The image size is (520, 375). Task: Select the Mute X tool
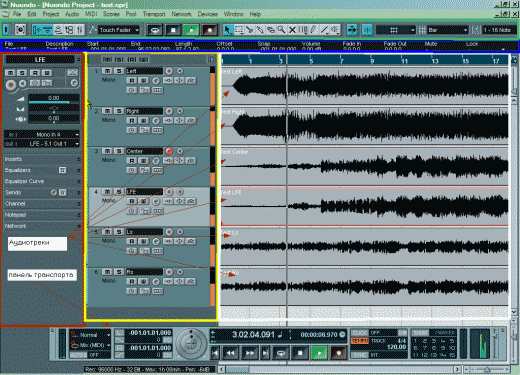[292, 30]
